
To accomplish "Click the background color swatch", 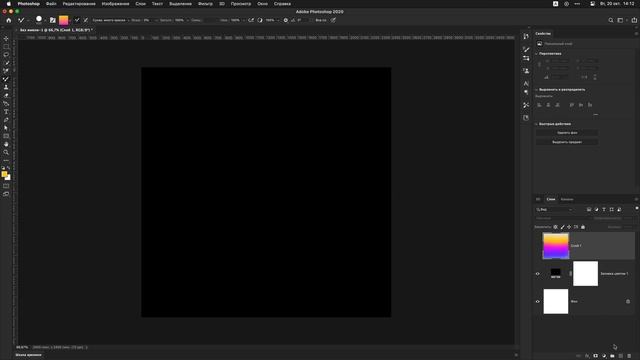I will (8, 178).
